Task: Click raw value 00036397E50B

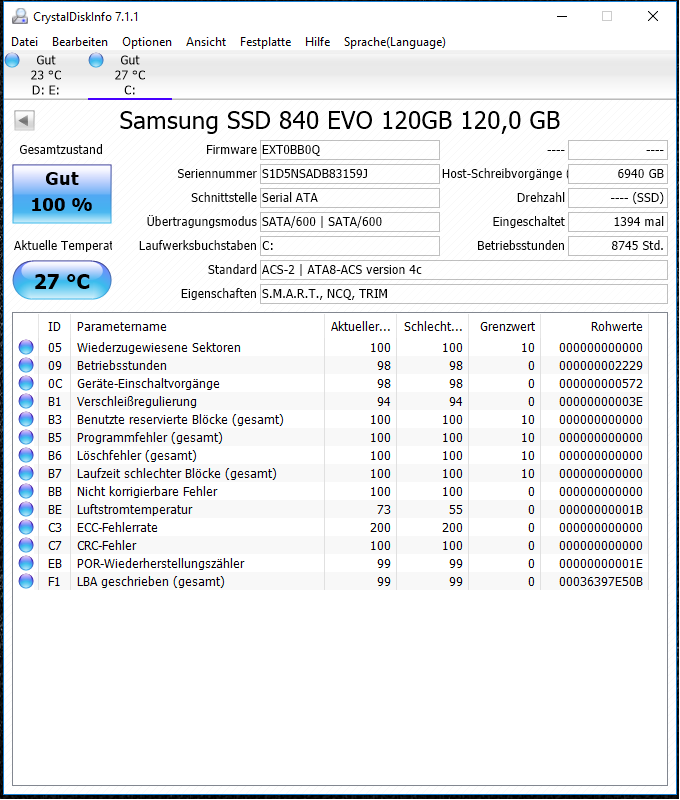Action: click(x=600, y=581)
